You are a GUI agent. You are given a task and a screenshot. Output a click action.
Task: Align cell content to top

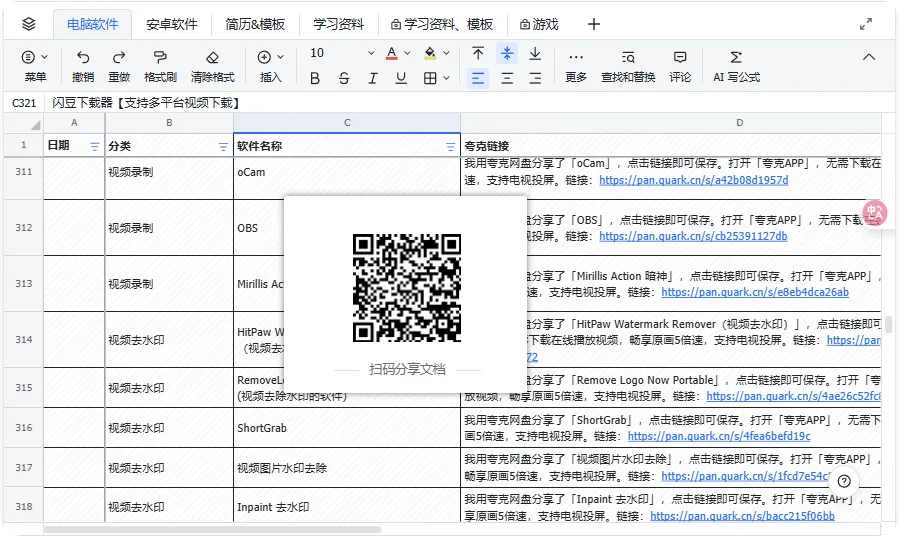pyautogui.click(x=478, y=53)
